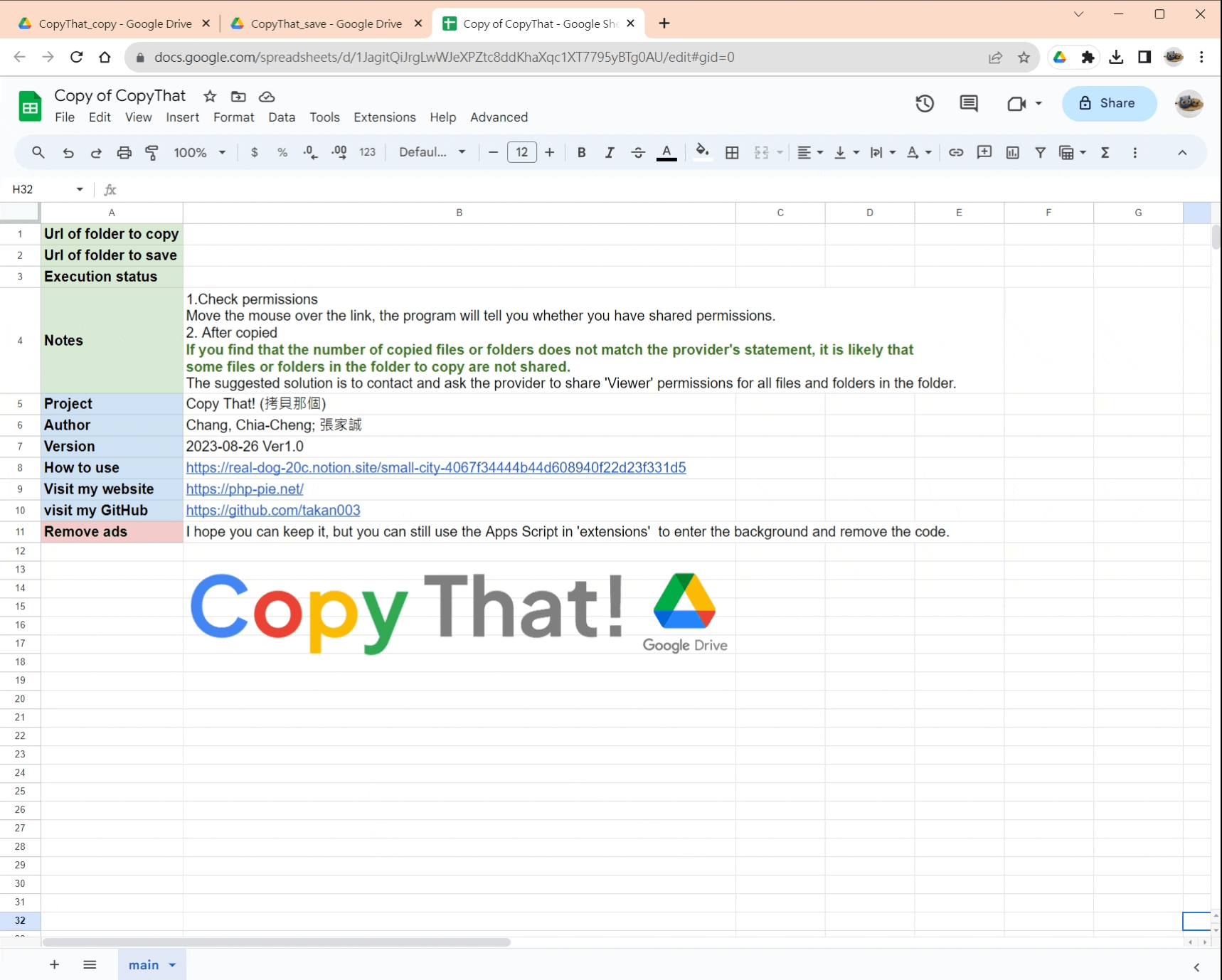
Task: Click the horizontal scrollbar
Action: click(277, 942)
